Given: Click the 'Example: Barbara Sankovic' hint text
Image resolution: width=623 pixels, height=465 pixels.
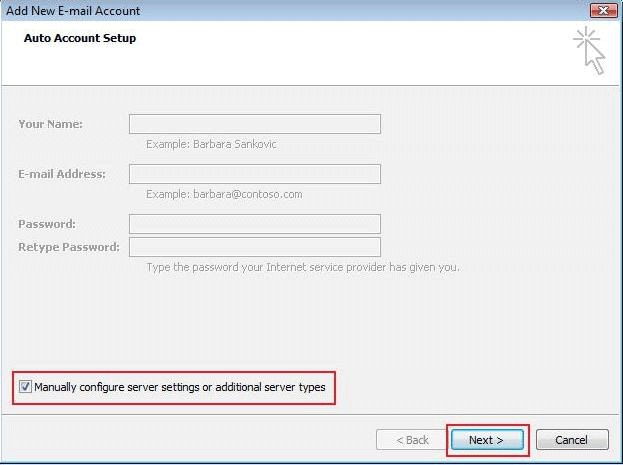Looking at the screenshot, I should [211, 144].
